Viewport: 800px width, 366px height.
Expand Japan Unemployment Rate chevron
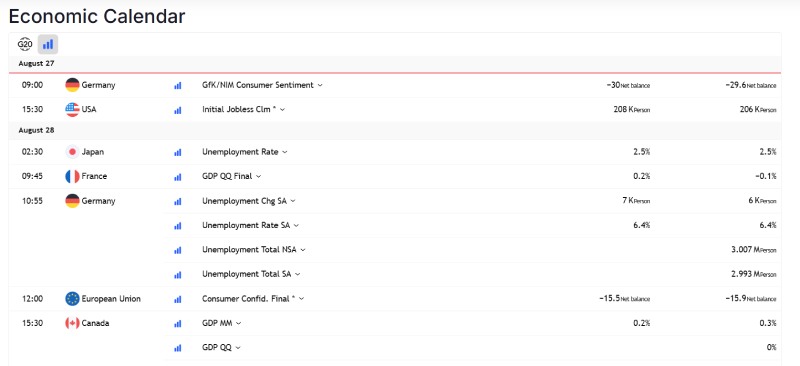(x=285, y=152)
